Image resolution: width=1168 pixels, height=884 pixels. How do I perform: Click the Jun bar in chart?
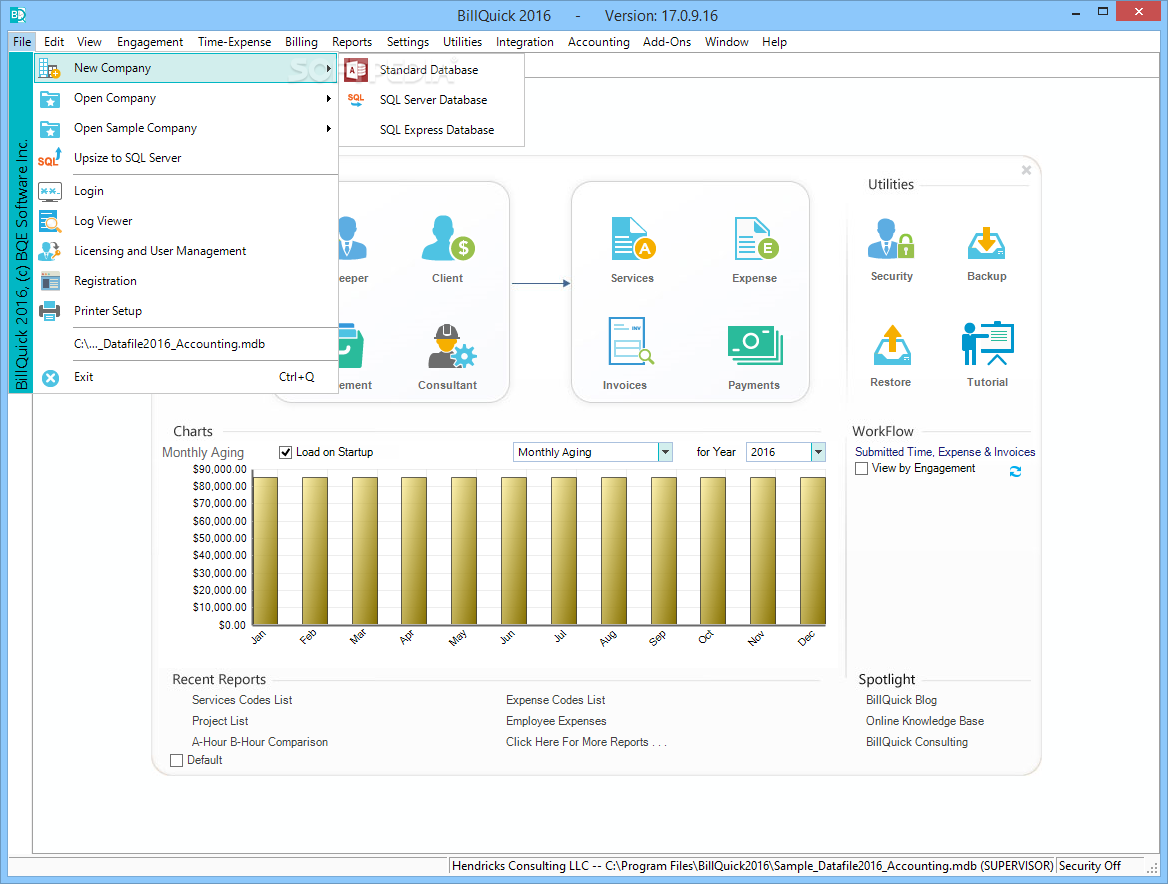(514, 550)
